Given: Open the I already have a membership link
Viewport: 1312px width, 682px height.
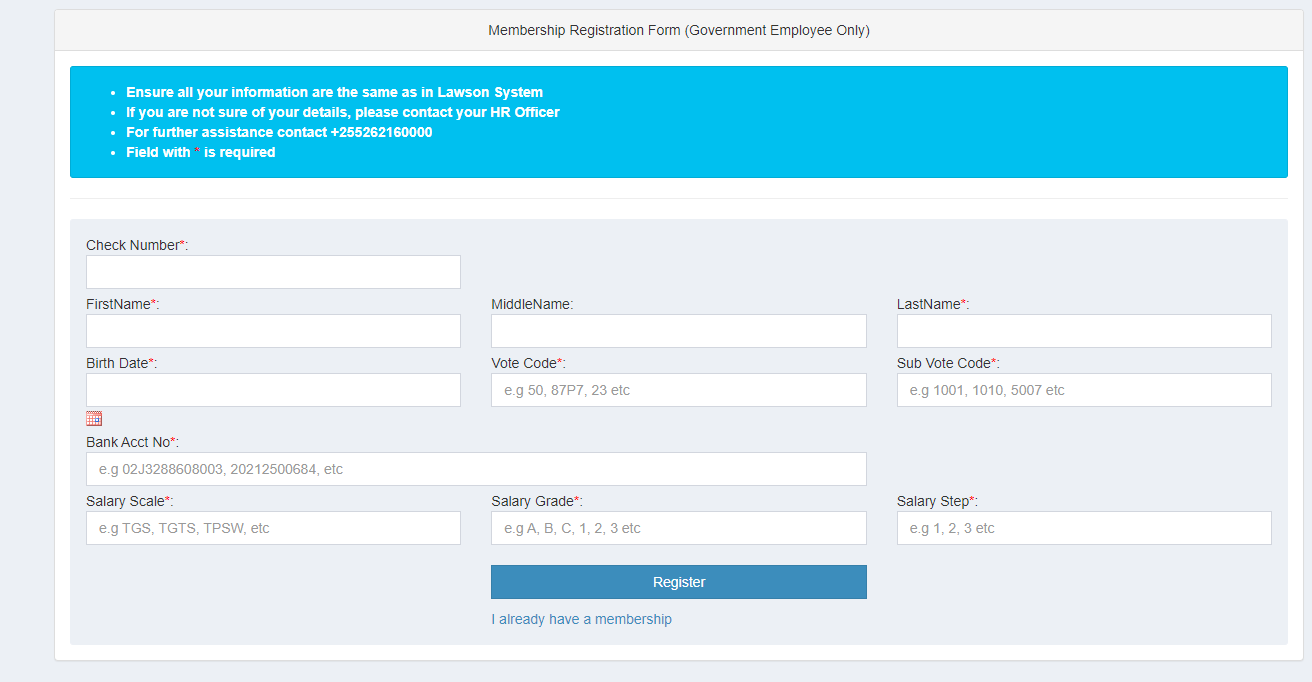Looking at the screenshot, I should (x=582, y=618).
